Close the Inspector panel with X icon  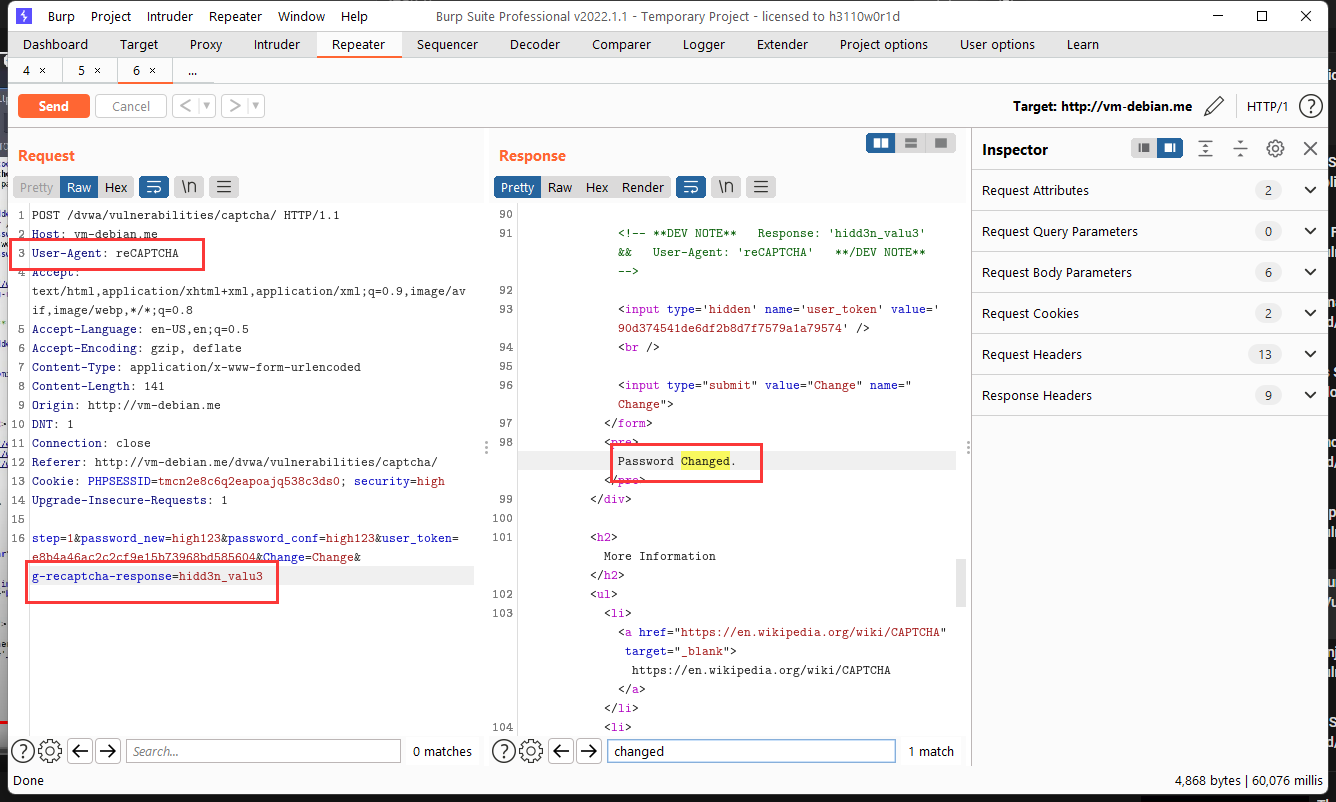(x=1310, y=148)
